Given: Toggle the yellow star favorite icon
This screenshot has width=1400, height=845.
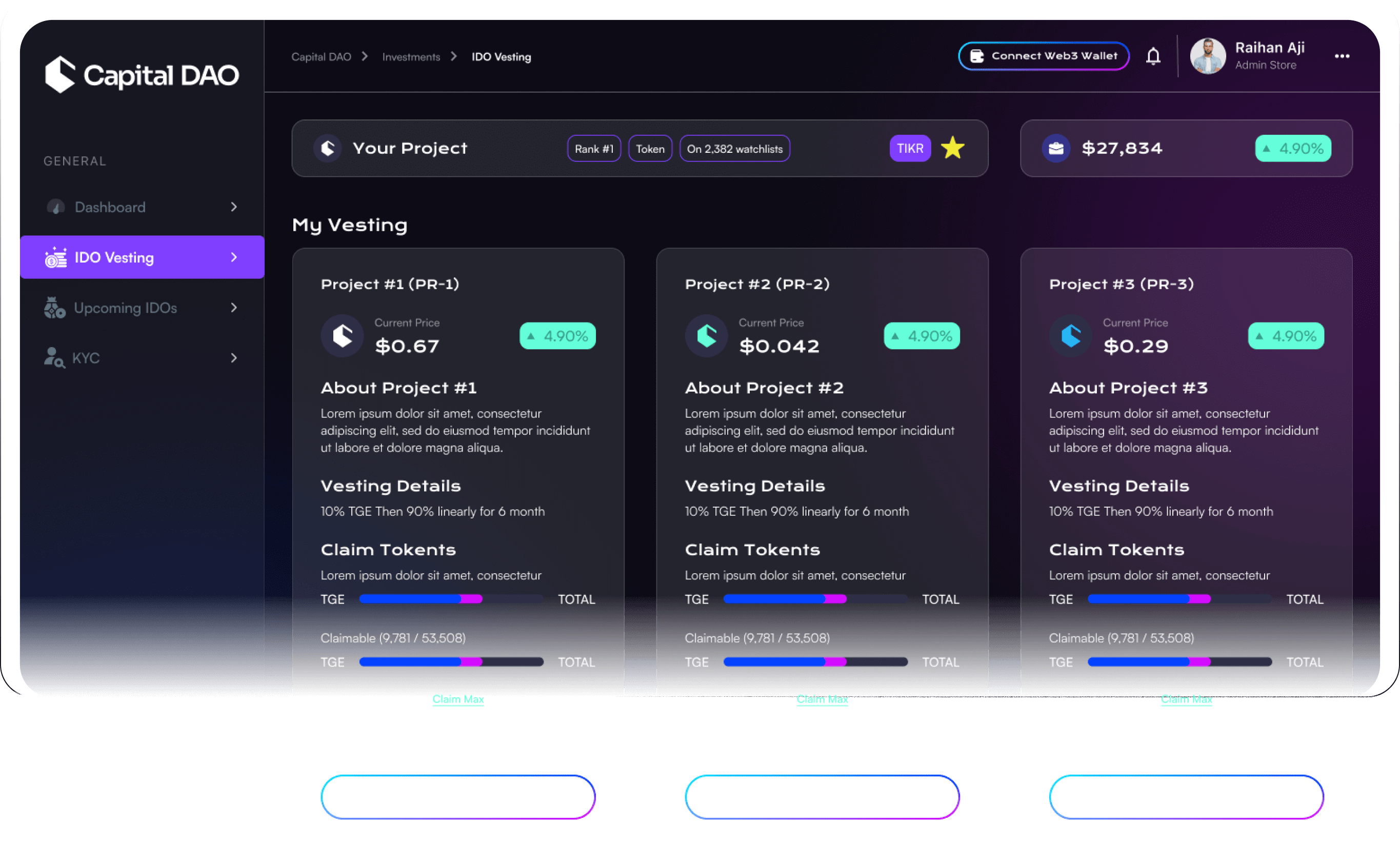Looking at the screenshot, I should click(953, 148).
